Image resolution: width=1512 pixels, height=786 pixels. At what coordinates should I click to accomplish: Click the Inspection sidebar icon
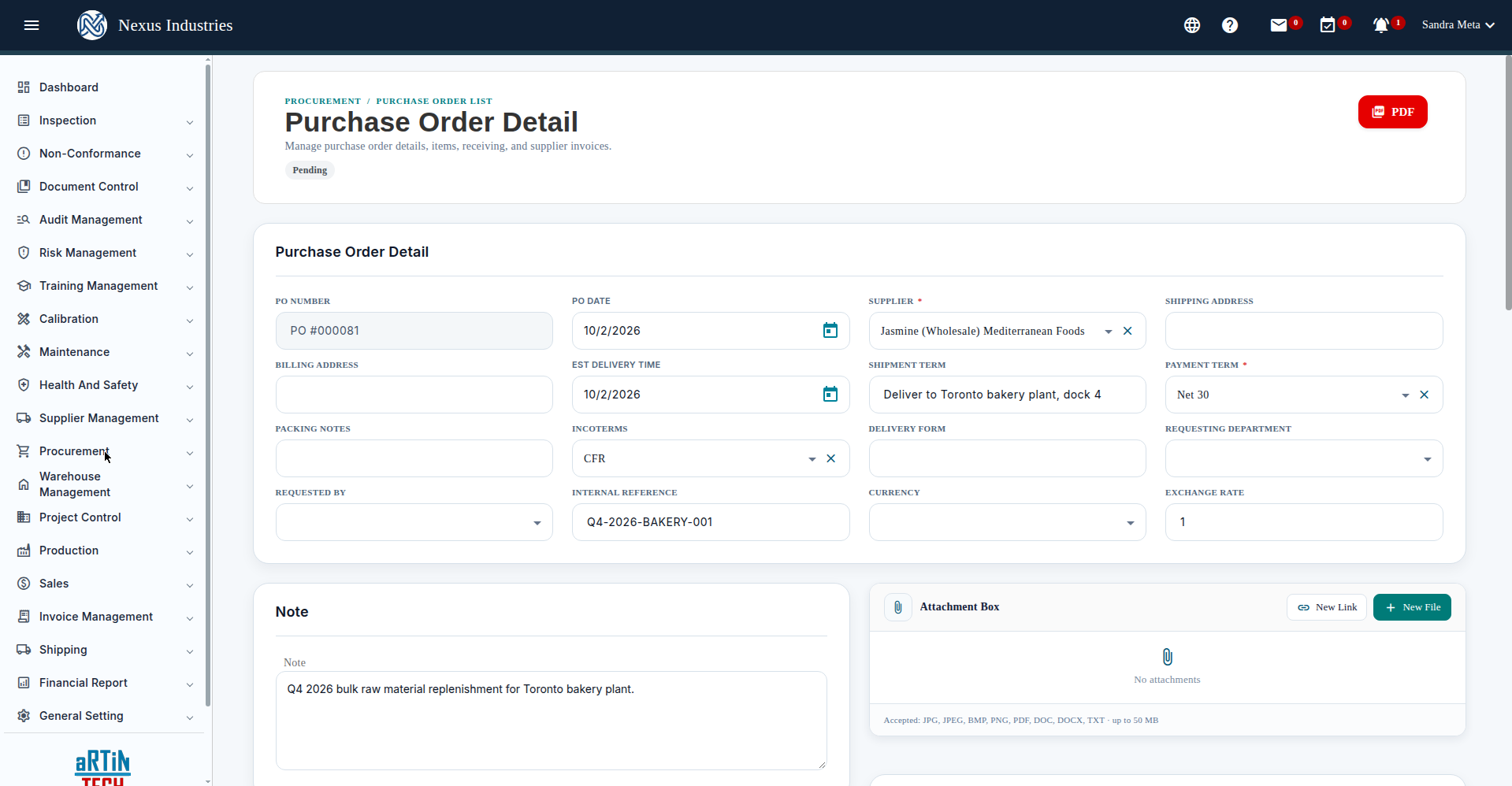coord(24,120)
